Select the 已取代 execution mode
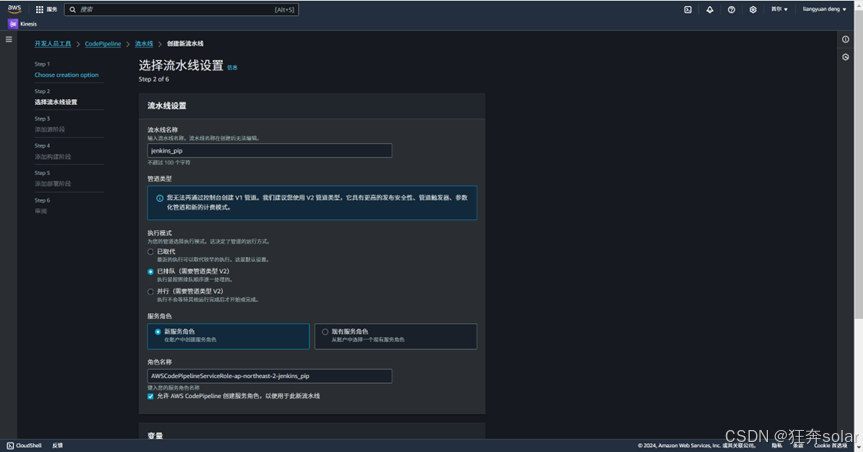863x452 pixels. tap(150, 252)
